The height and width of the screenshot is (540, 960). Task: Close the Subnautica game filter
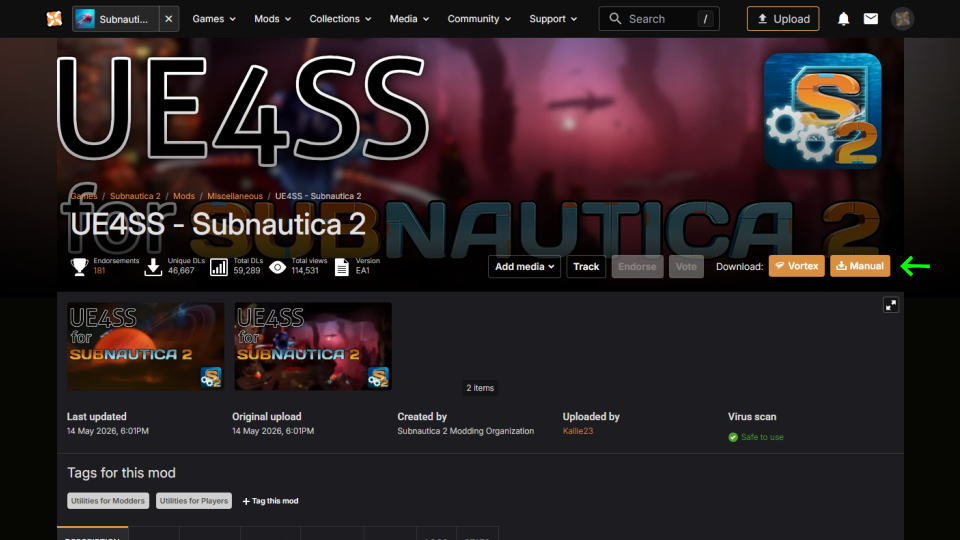point(168,19)
